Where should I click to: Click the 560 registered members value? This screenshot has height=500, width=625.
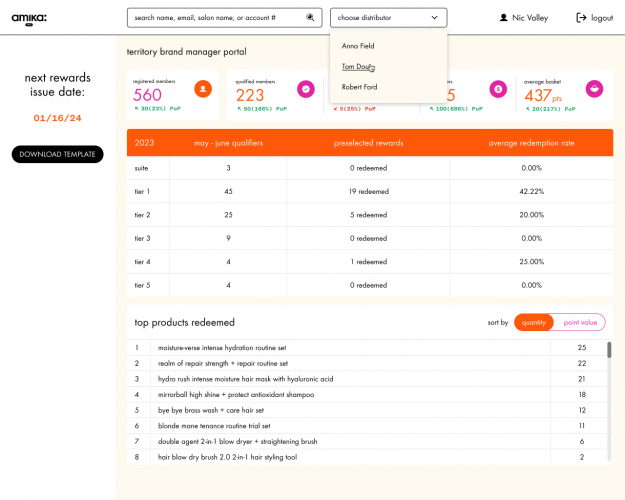click(x=147, y=95)
